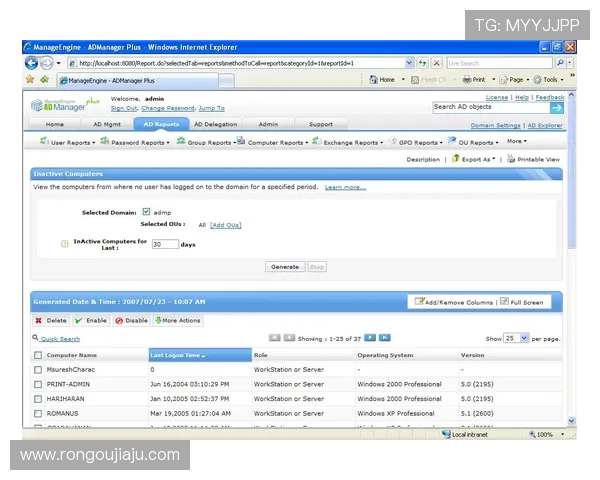600x480 pixels.
Task: Open the More Actions button
Action: click(x=178, y=320)
